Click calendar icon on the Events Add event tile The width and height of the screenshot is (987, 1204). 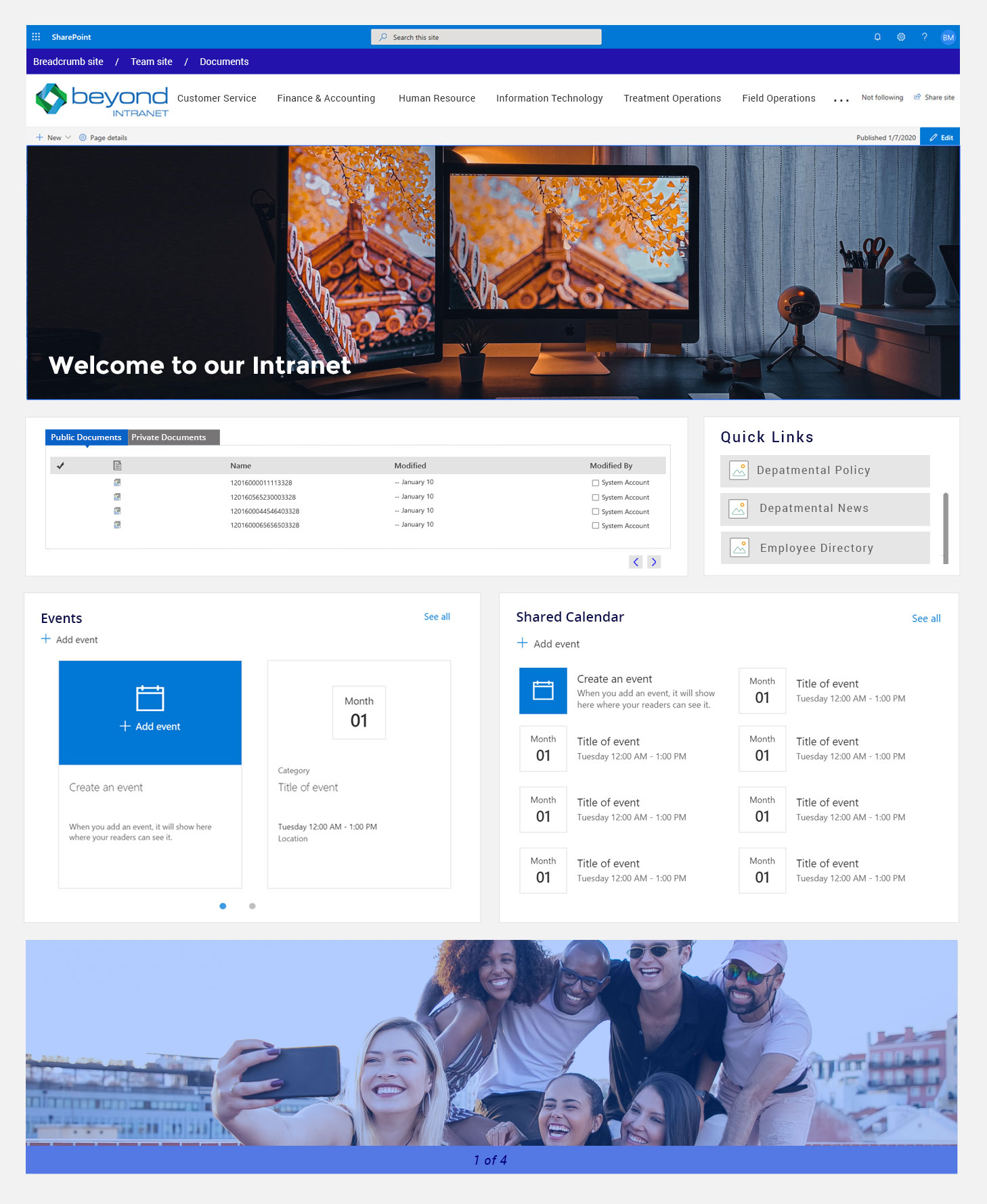[x=150, y=698]
